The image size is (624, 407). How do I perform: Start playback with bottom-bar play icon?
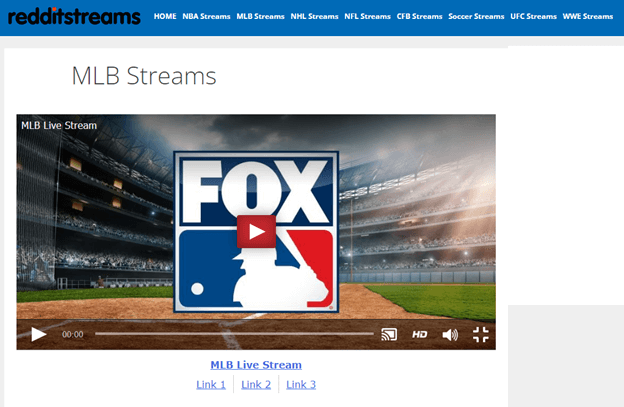39,334
